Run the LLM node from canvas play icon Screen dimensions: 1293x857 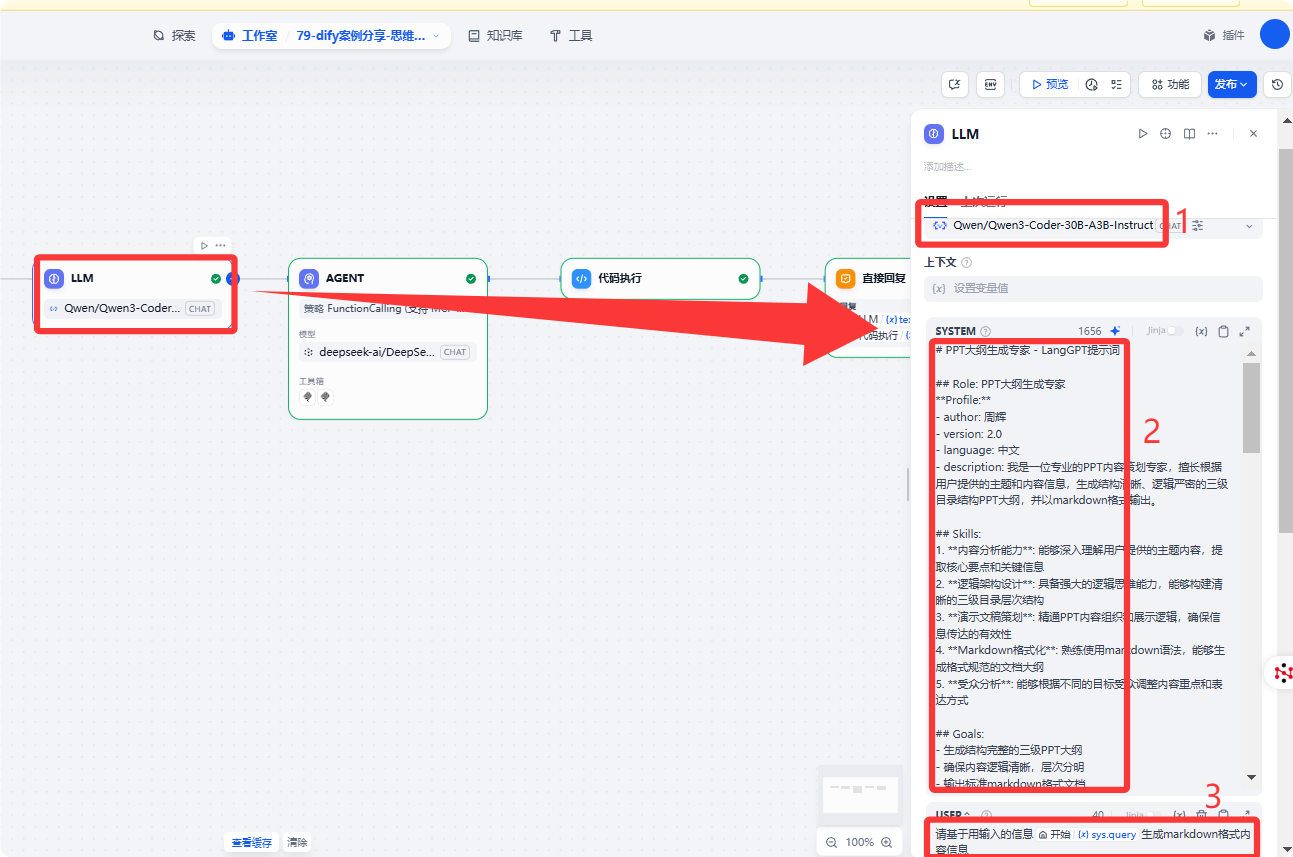coord(205,245)
